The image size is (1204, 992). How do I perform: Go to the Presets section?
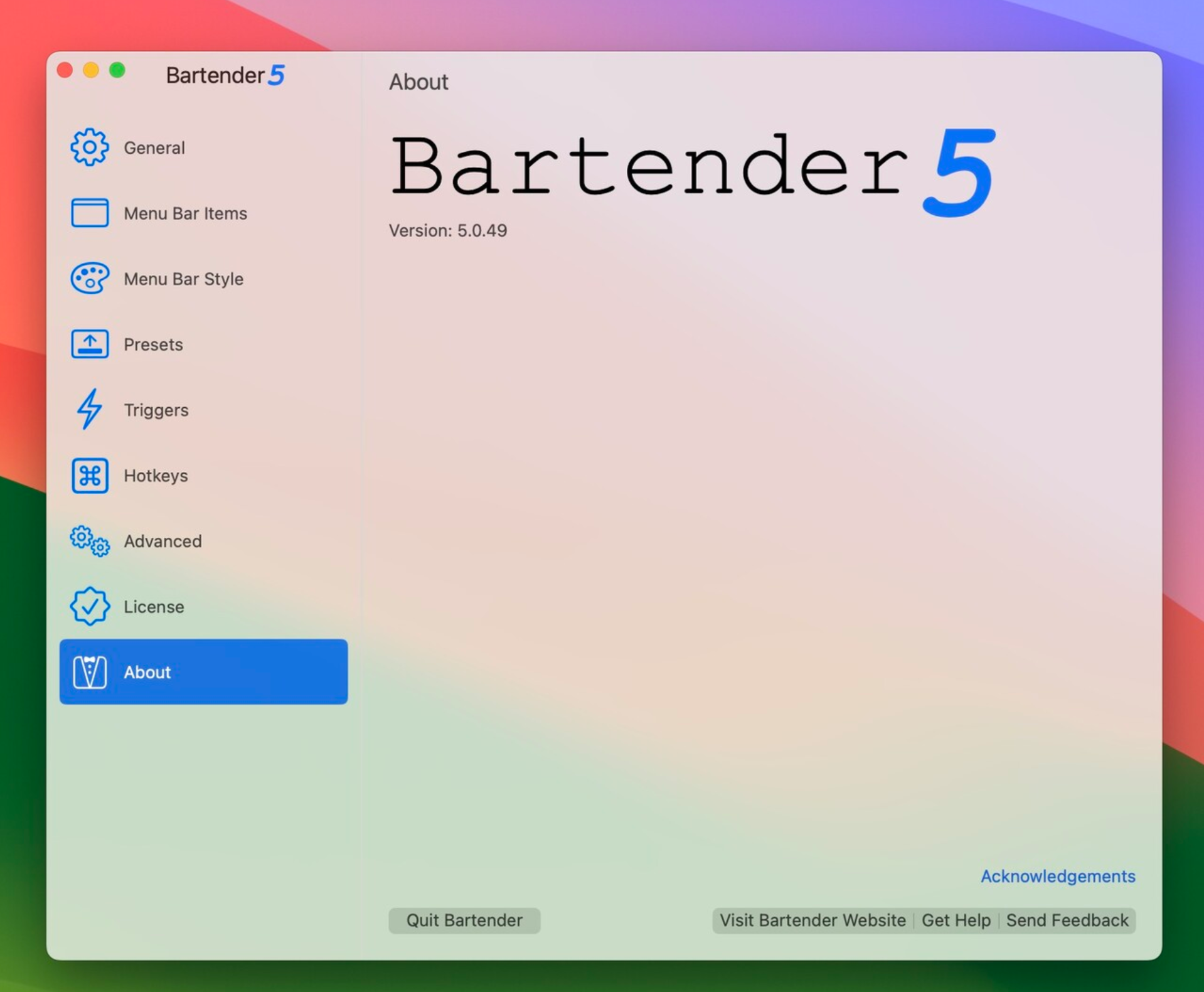[153, 344]
